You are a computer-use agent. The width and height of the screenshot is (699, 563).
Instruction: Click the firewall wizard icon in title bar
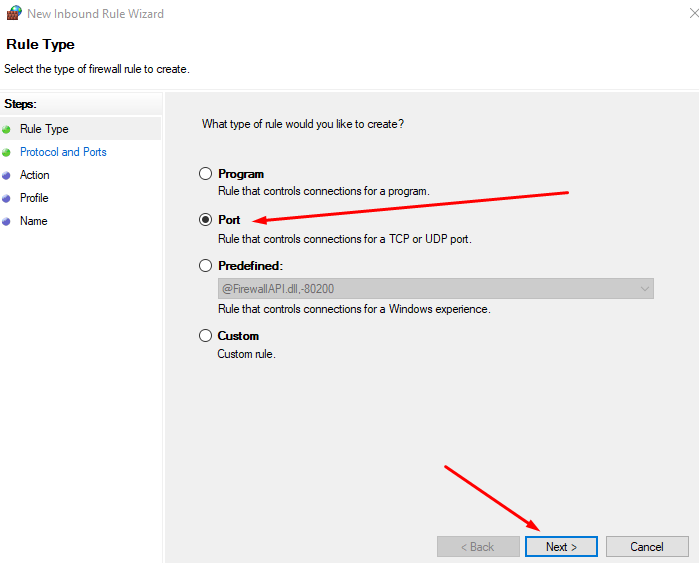12,14
